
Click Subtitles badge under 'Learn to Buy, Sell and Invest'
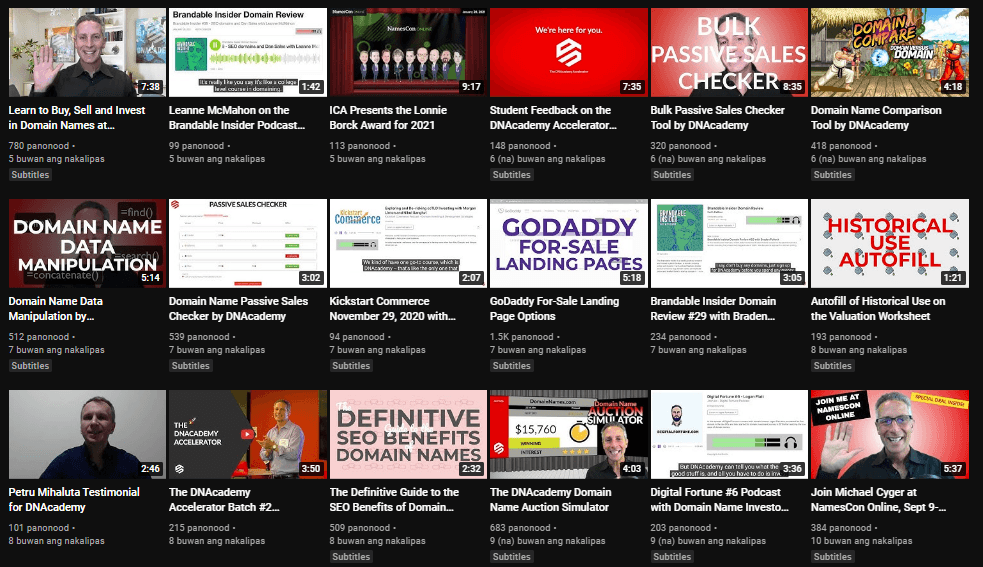pos(30,175)
